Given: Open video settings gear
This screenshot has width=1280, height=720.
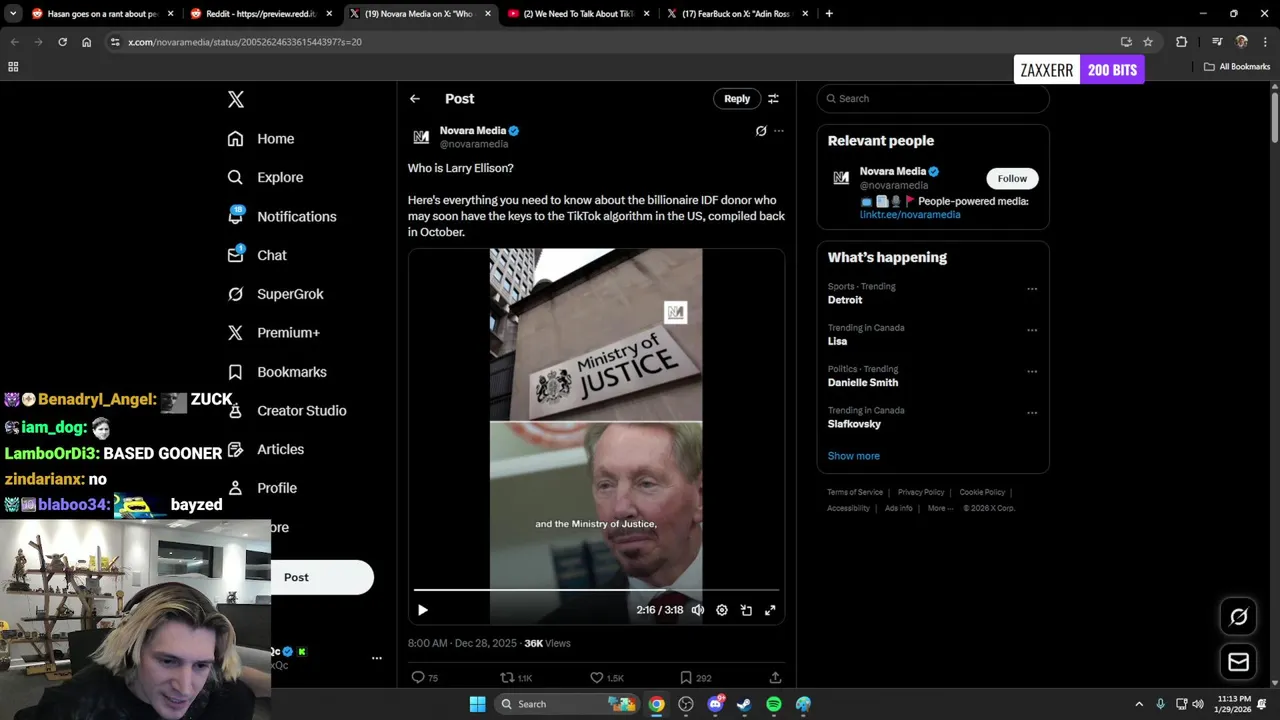Looking at the screenshot, I should tap(722, 610).
